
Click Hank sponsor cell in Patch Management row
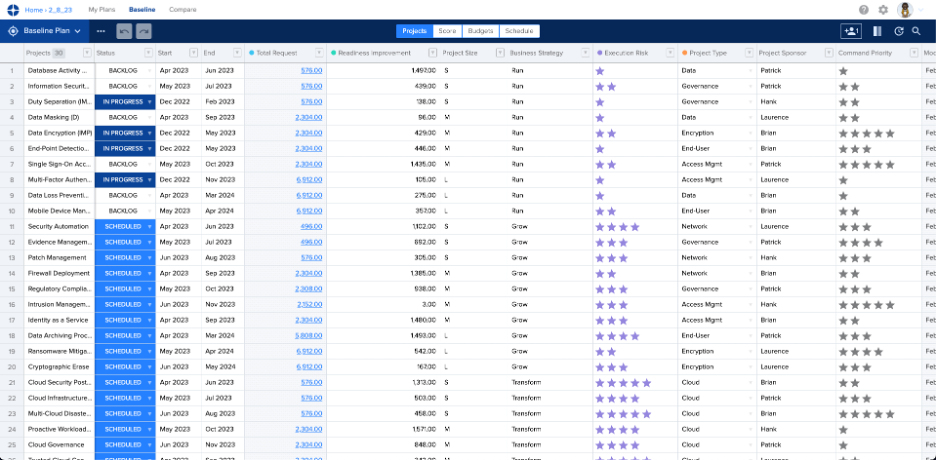(796, 258)
